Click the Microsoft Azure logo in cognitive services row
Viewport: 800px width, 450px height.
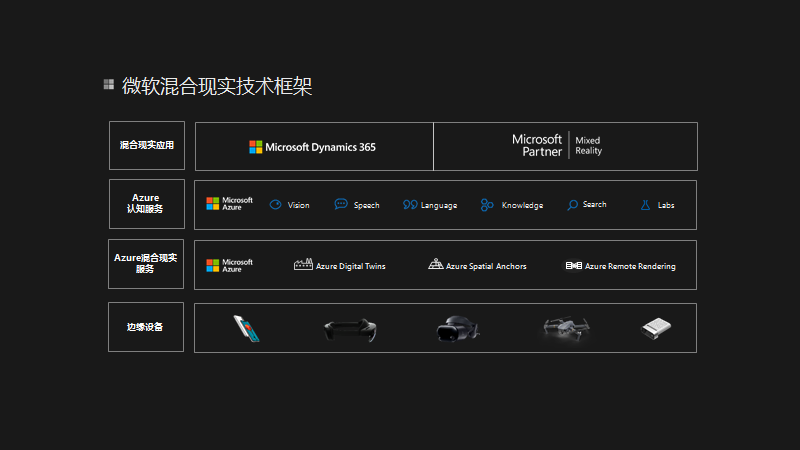click(x=230, y=204)
